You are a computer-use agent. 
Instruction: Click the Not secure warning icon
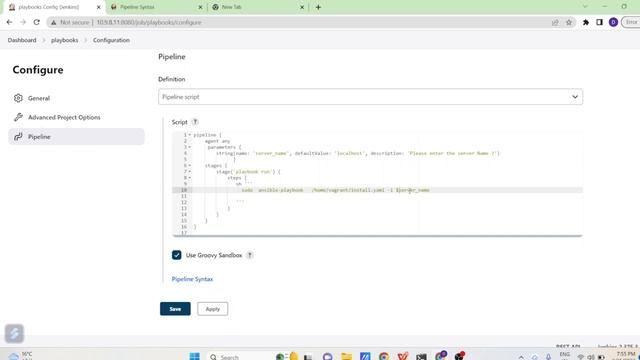[x=53, y=22]
